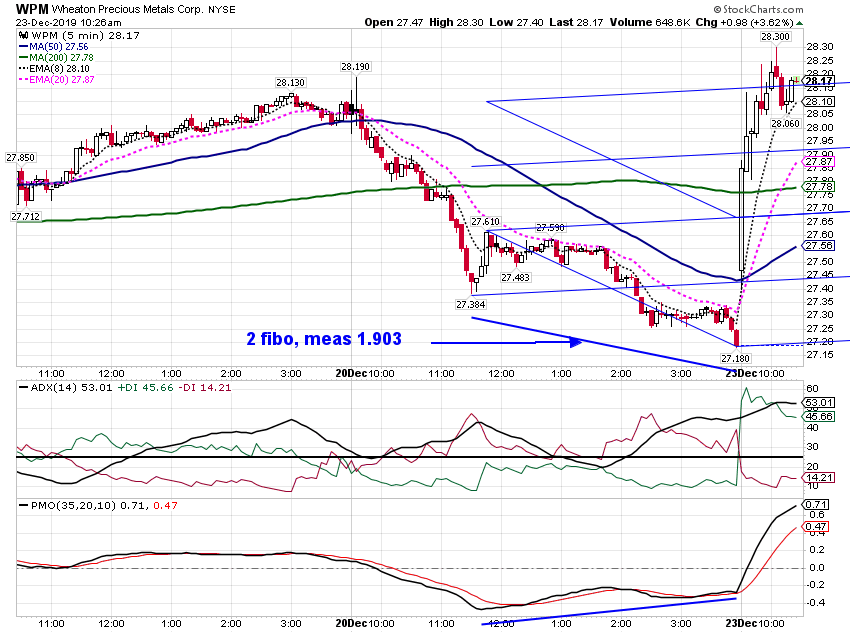Image resolution: width=850 pixels, height=633 pixels.
Task: Click the 27.850 price label
Action: (21, 157)
